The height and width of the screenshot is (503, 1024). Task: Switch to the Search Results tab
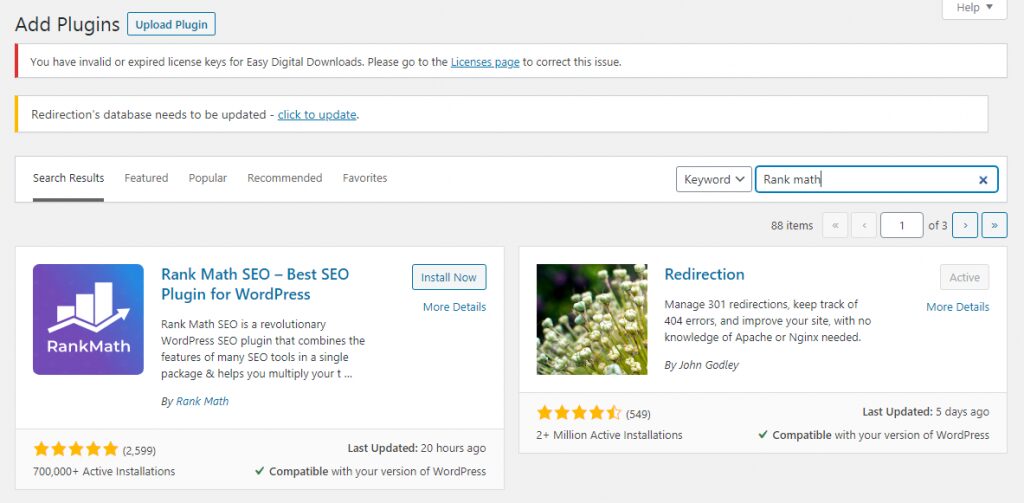pyautogui.click(x=69, y=178)
